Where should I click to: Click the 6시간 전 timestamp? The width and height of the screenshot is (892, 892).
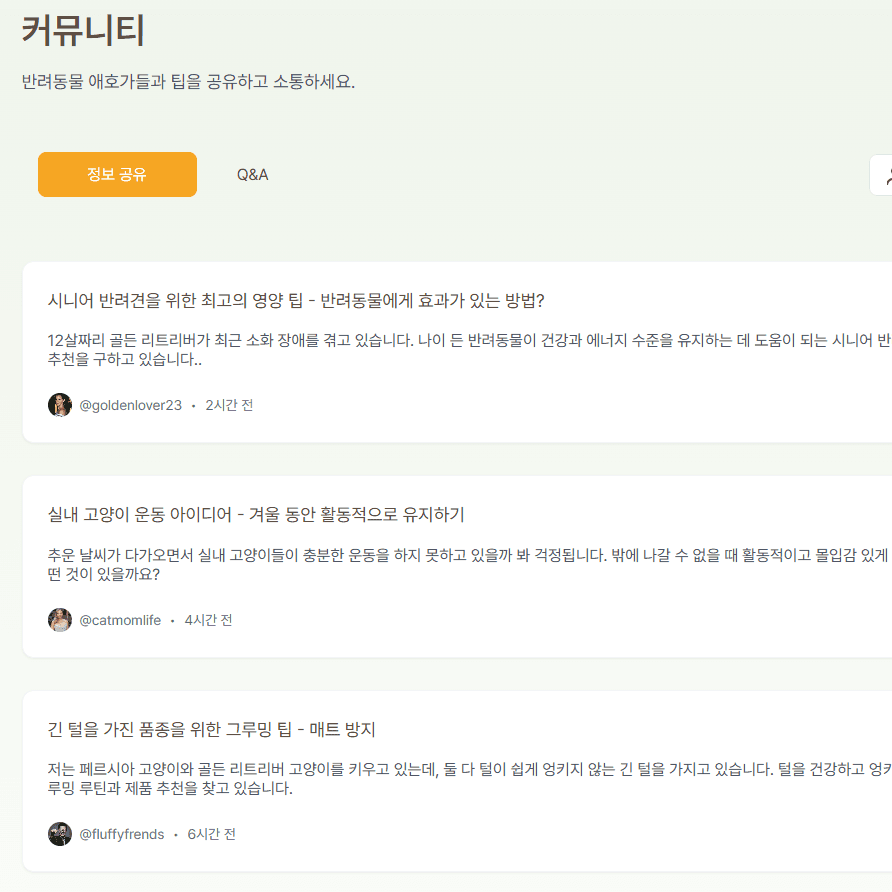209,833
